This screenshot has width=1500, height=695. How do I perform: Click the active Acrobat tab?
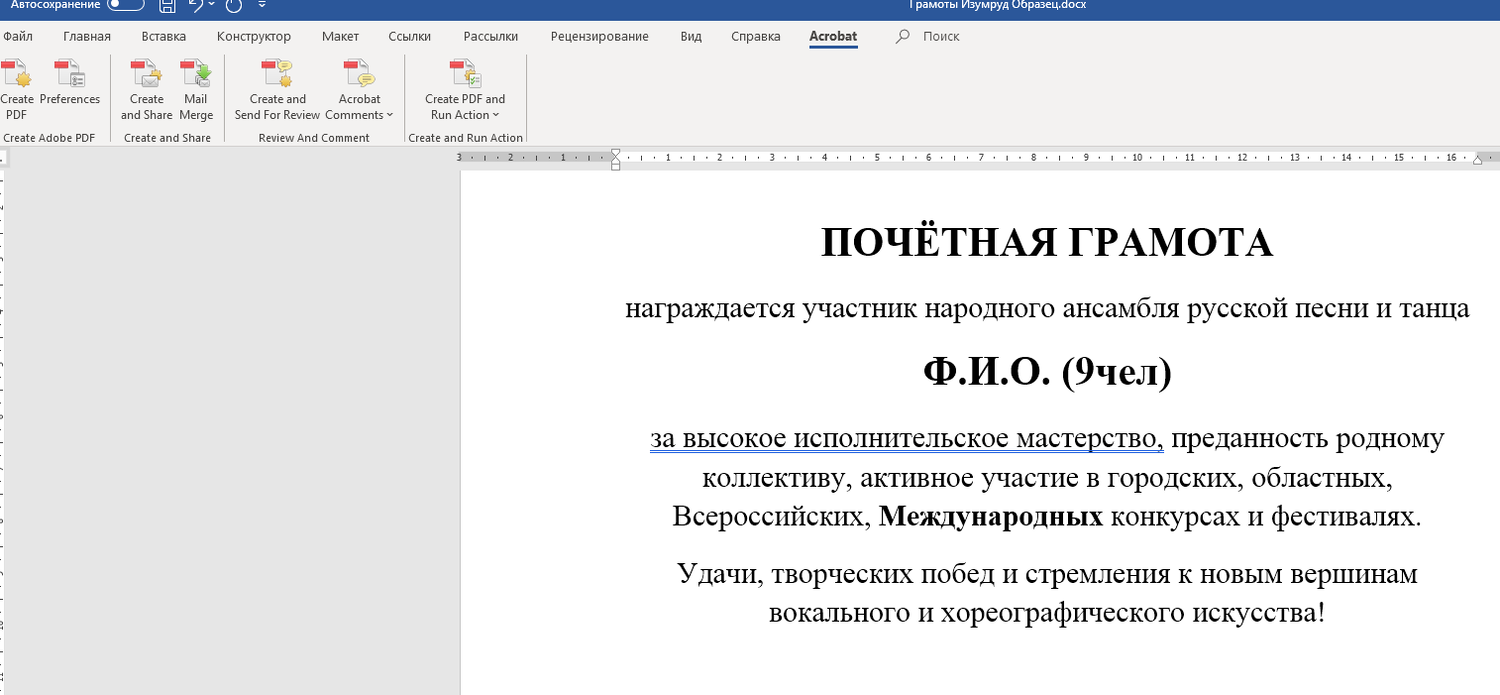[833, 36]
